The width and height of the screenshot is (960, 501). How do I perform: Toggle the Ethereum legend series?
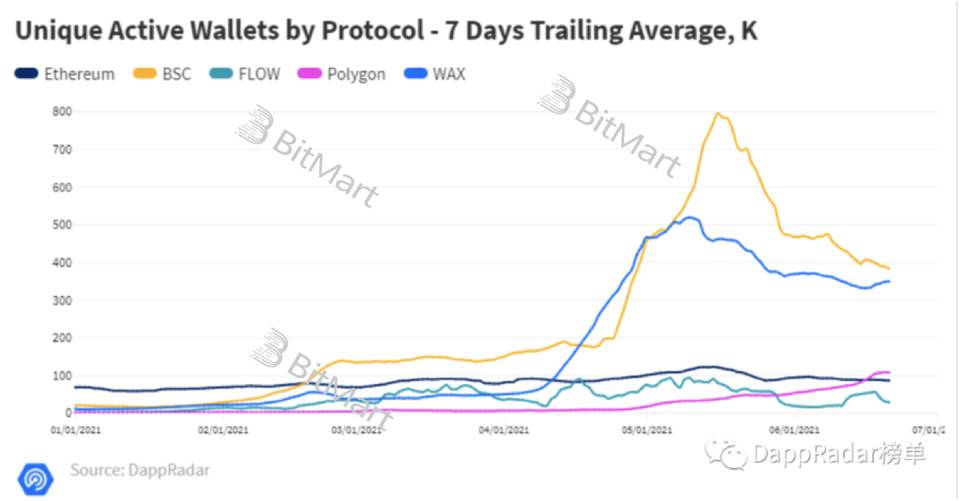click(64, 74)
